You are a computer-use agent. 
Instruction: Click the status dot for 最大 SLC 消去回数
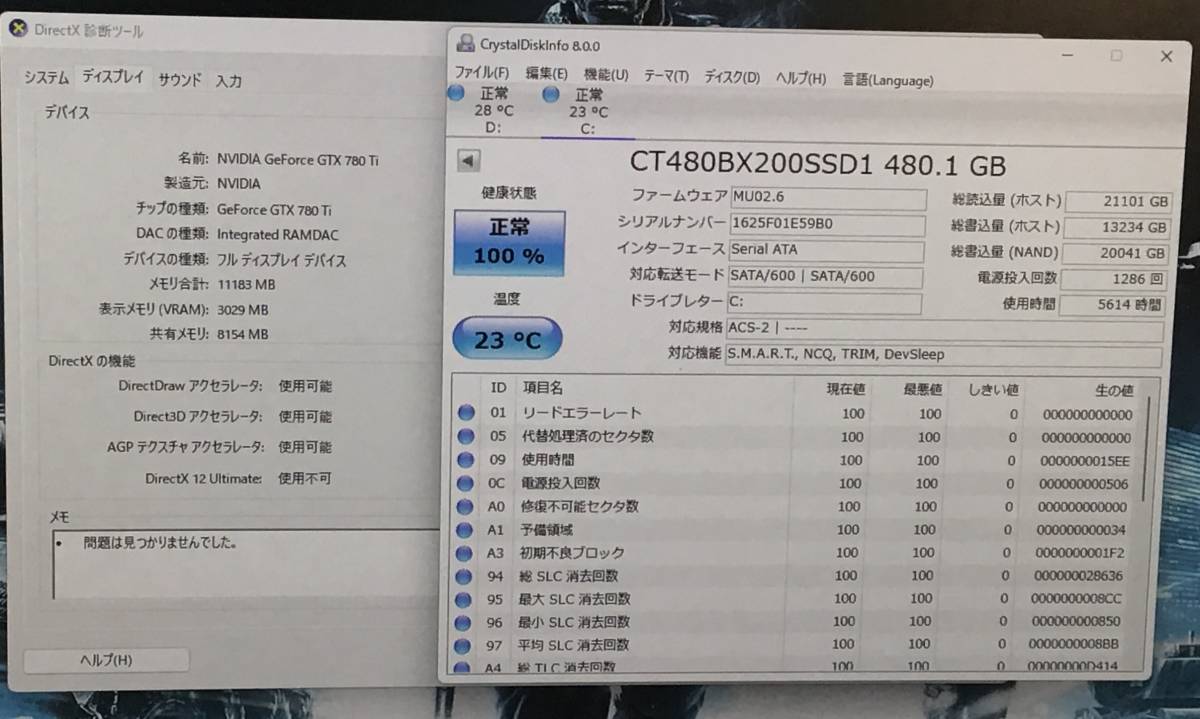(x=465, y=599)
